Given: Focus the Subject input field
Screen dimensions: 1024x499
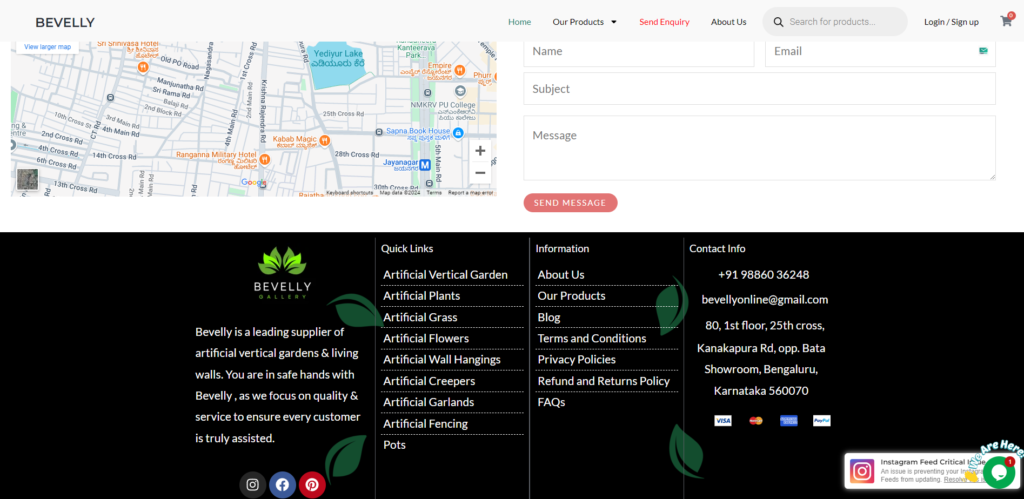Looking at the screenshot, I should 760,89.
